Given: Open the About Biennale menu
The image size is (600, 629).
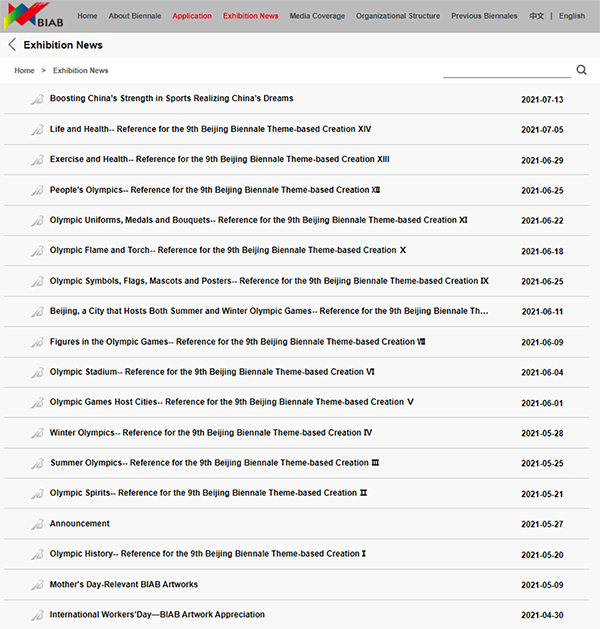Looking at the screenshot, I should click(x=135, y=16).
